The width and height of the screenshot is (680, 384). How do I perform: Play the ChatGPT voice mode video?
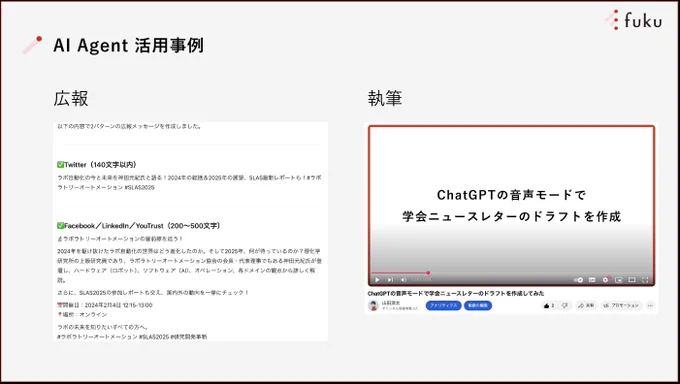coord(377,280)
